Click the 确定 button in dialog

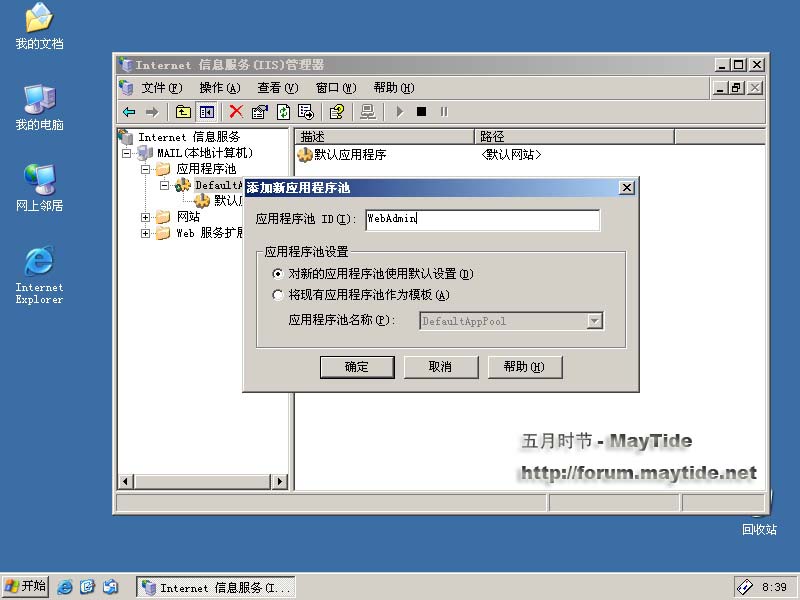[357, 367]
